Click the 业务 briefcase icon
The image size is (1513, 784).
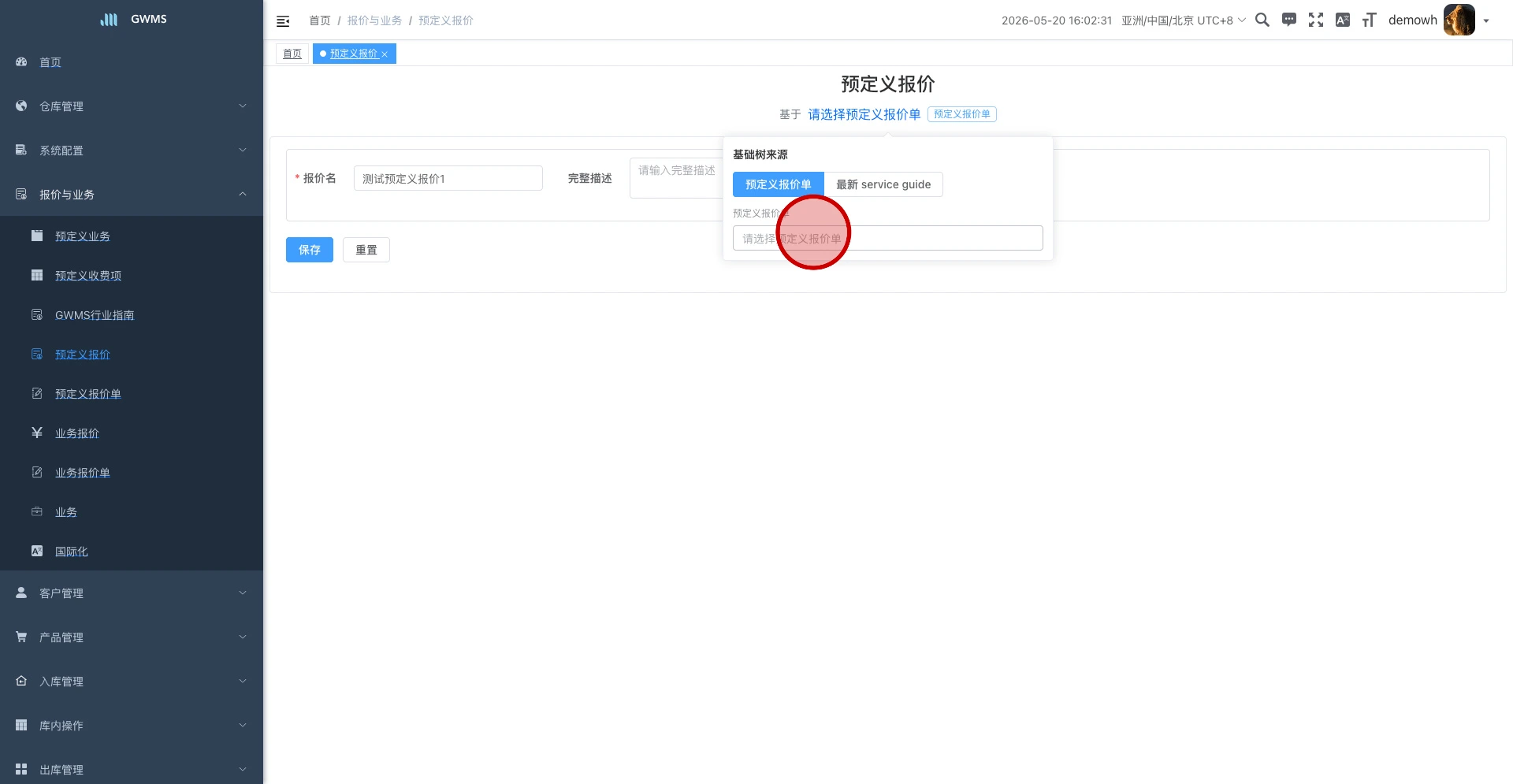[x=37, y=511]
